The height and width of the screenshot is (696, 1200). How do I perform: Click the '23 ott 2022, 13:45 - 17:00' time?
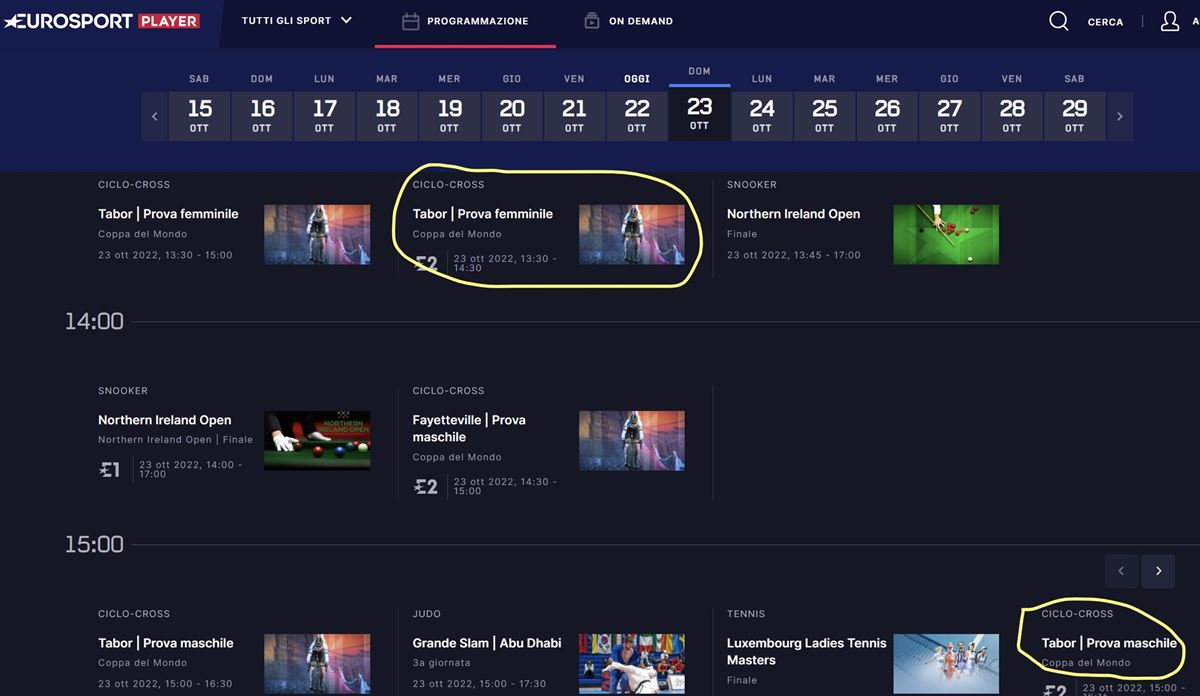coord(794,255)
